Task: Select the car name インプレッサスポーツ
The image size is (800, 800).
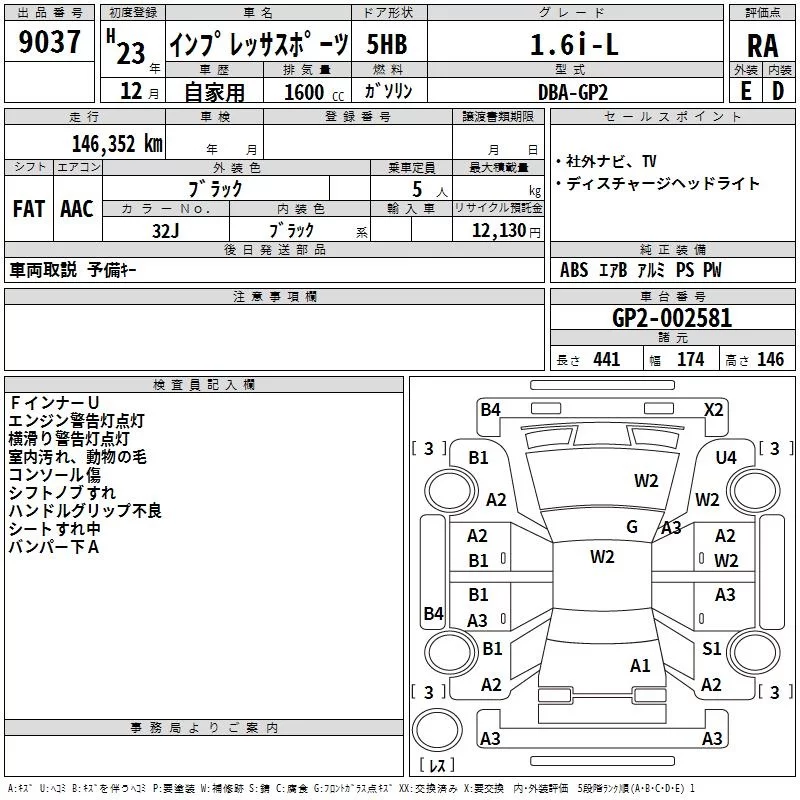Action: 259,44
